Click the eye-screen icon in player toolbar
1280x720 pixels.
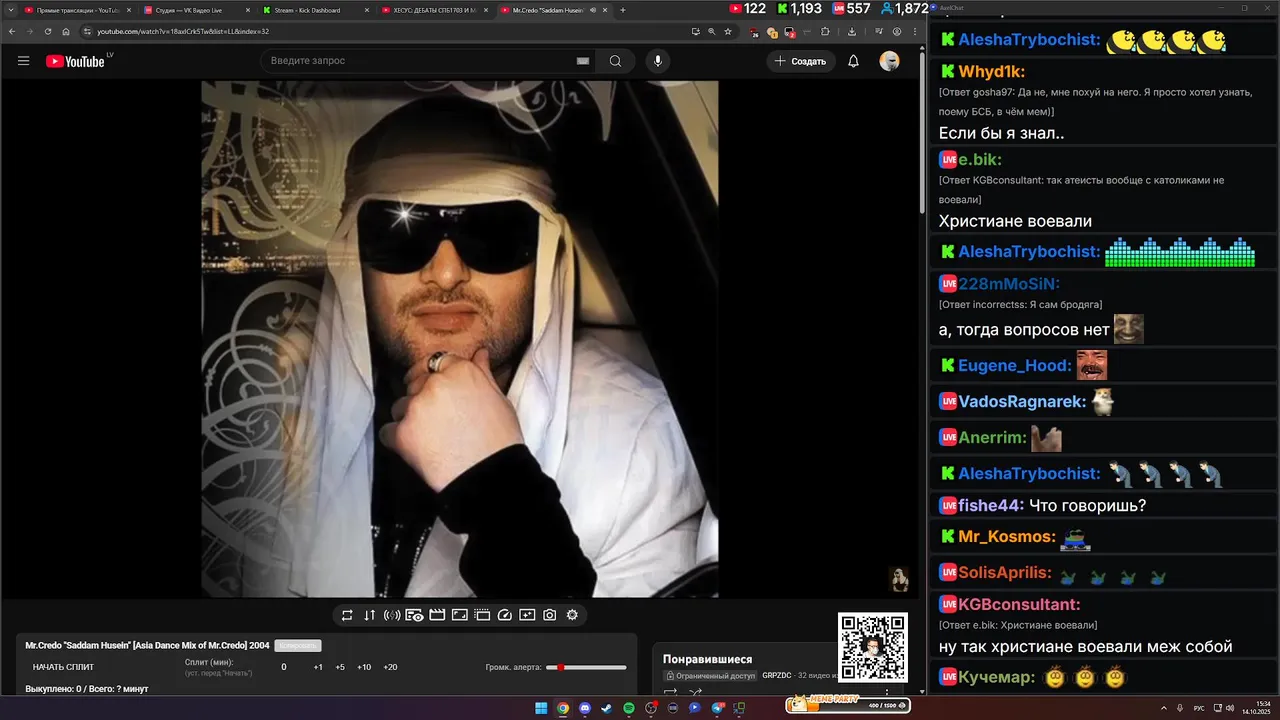coord(414,615)
